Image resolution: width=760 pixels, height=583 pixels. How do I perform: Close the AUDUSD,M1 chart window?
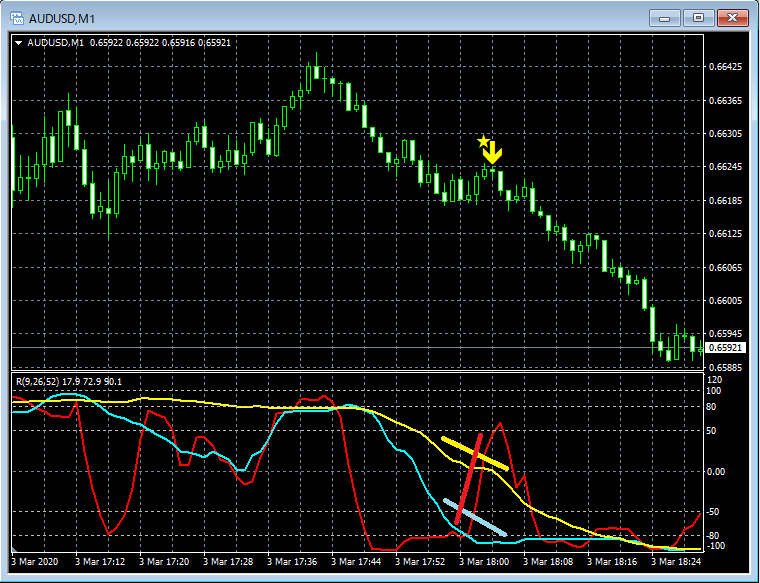click(732, 18)
